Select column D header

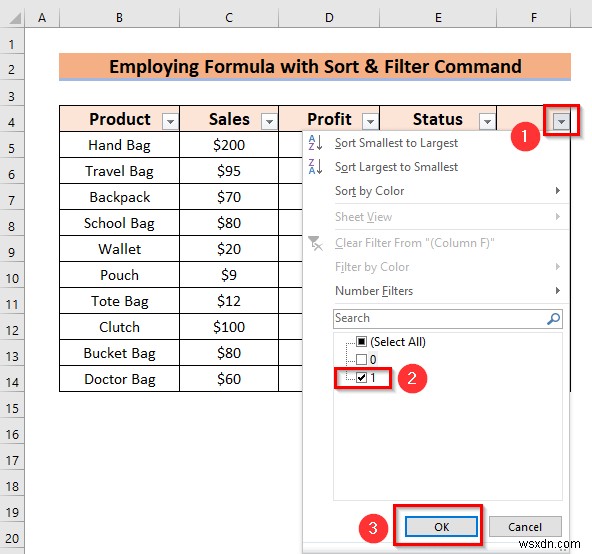329,17
